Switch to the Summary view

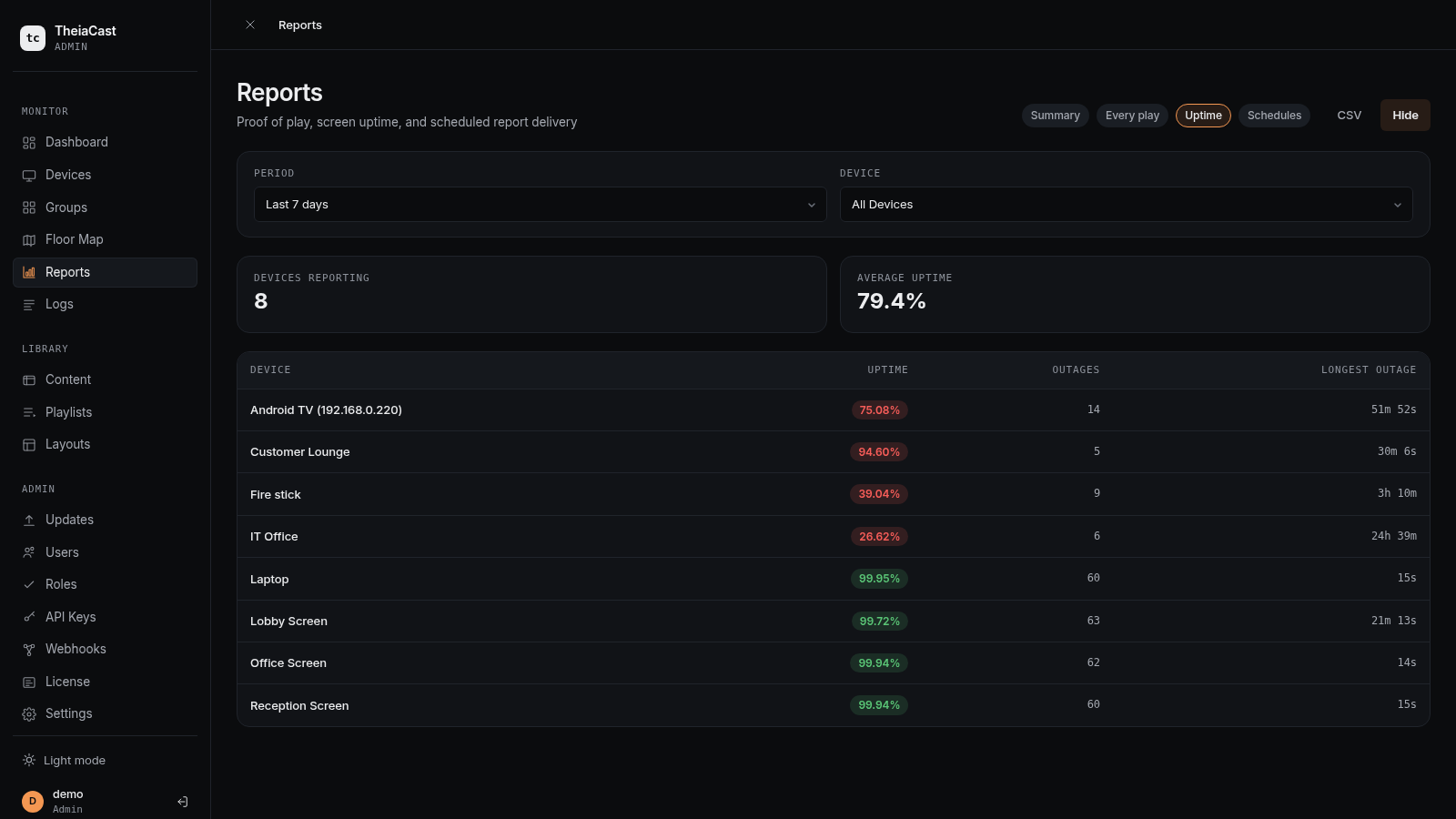click(1055, 116)
